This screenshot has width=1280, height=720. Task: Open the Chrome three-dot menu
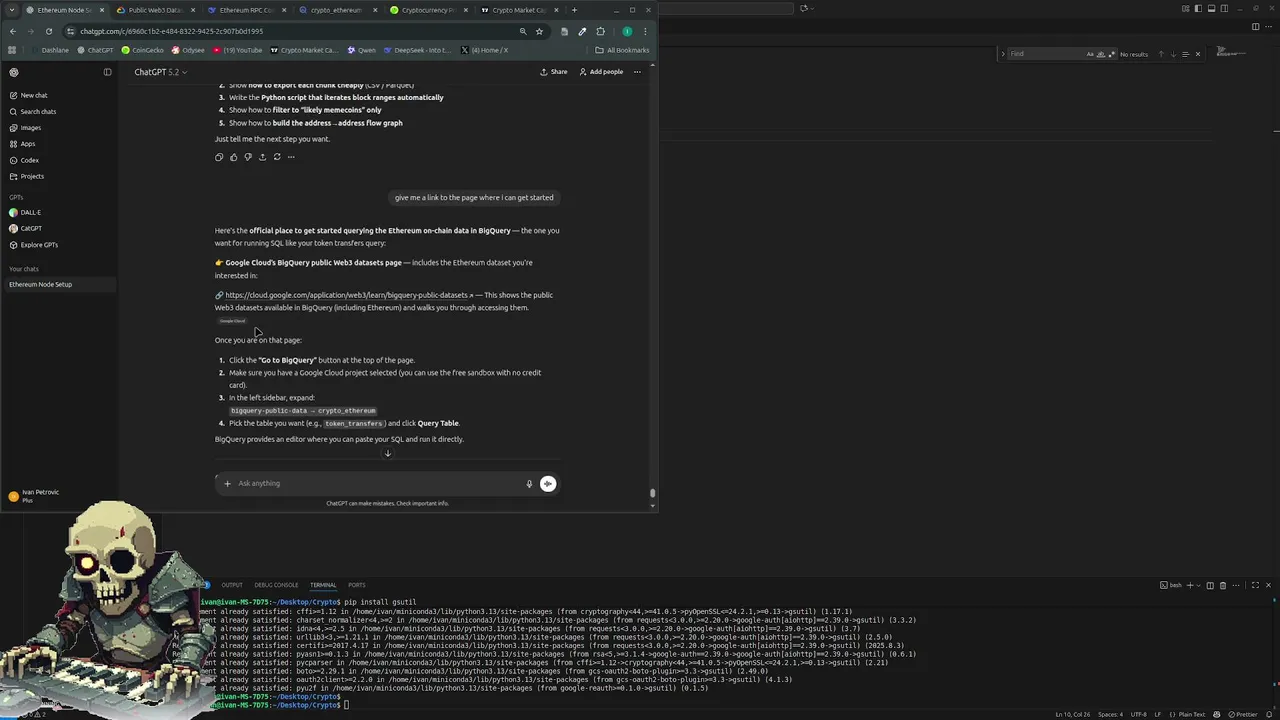coord(645,31)
